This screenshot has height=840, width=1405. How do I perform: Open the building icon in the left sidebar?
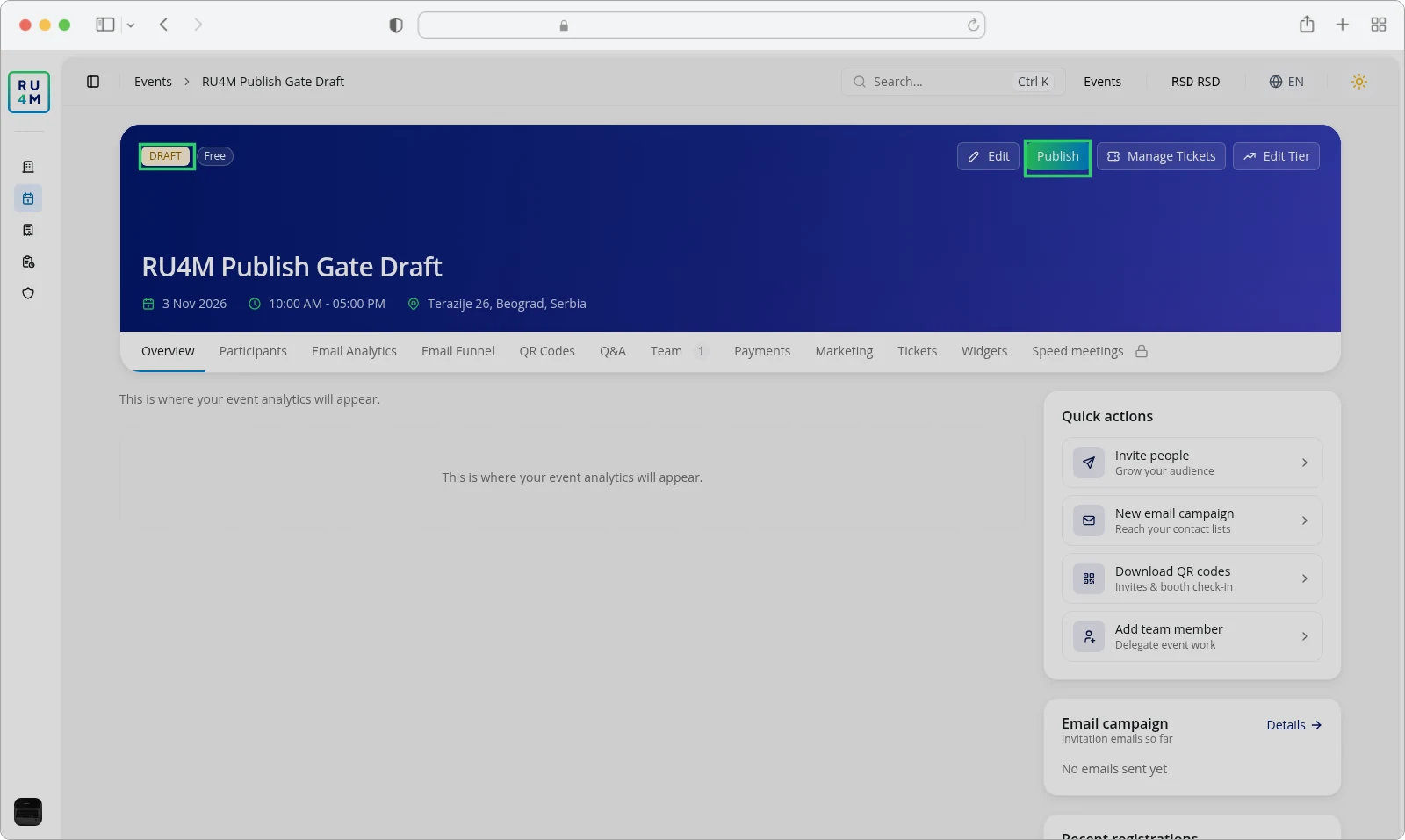(28, 167)
